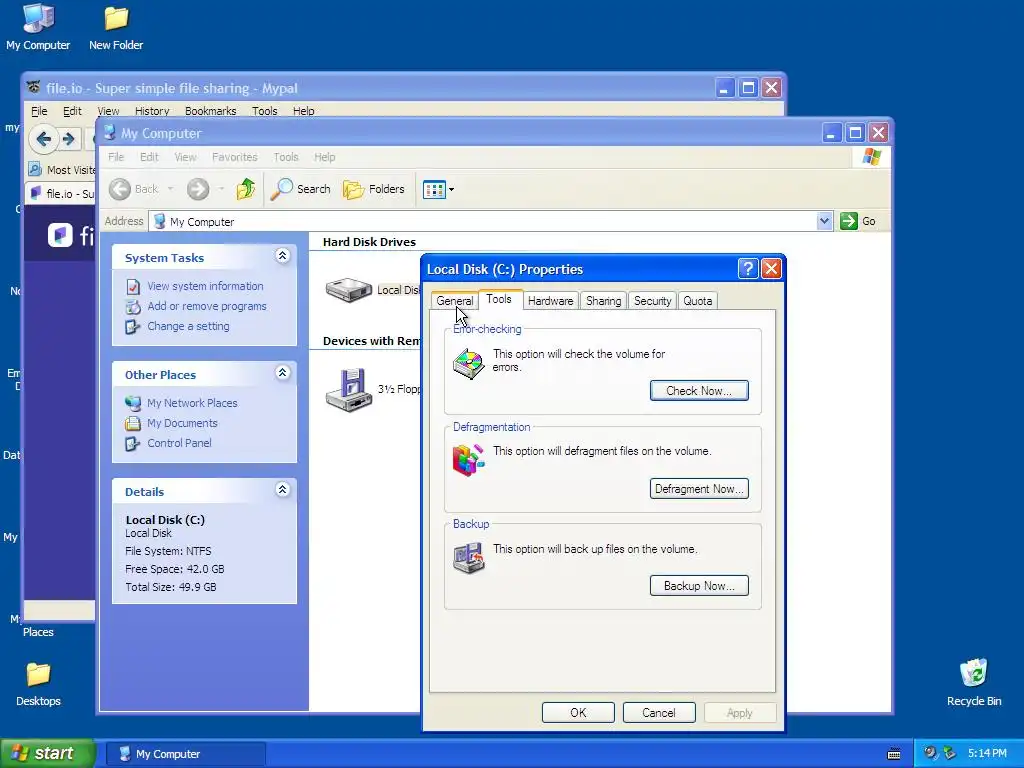1024x768 pixels.
Task: Switch to the Security tab
Action: (652, 301)
